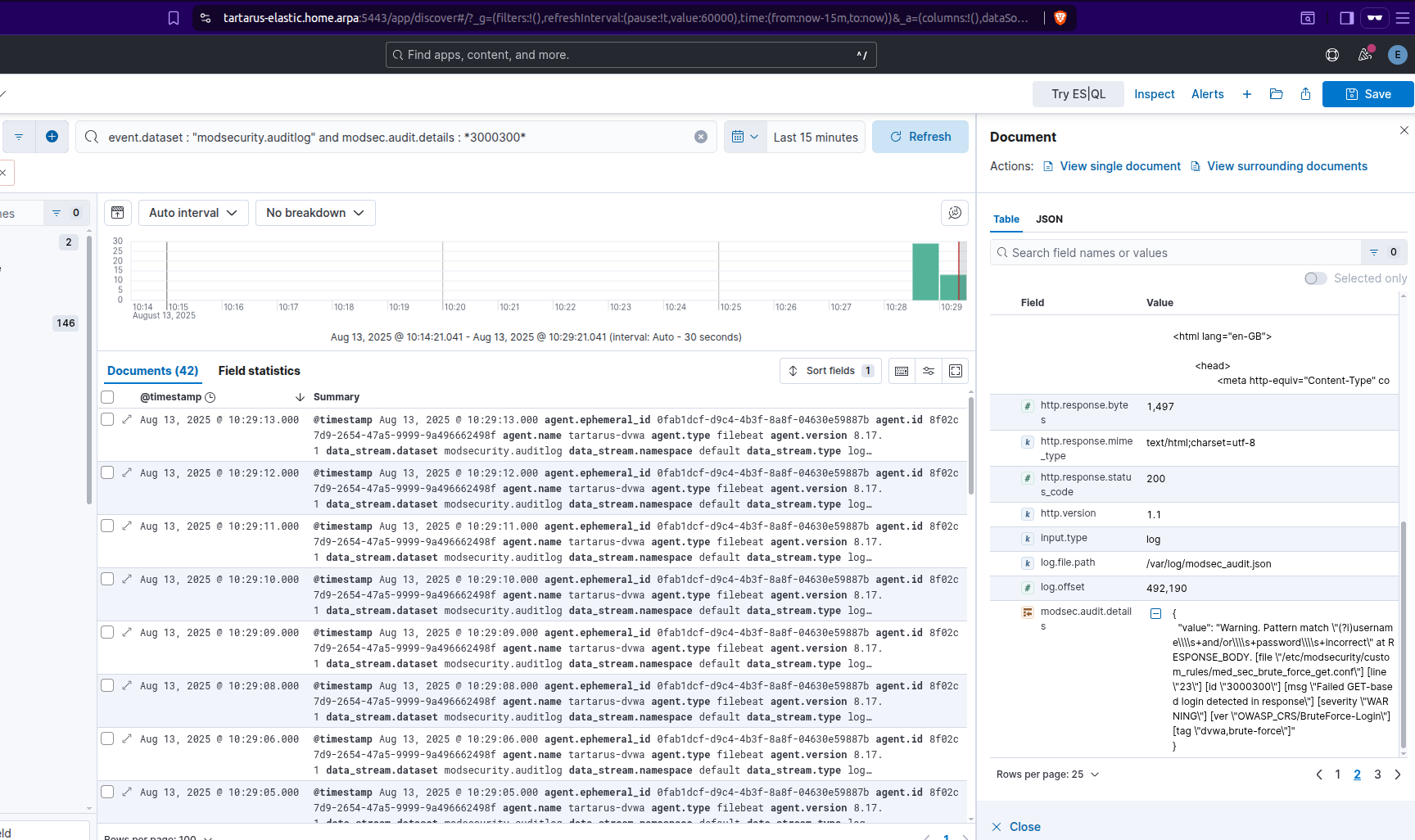Click the red-marked histogram bar at 10:29
The width and height of the screenshot is (1415, 840).
coord(953,287)
